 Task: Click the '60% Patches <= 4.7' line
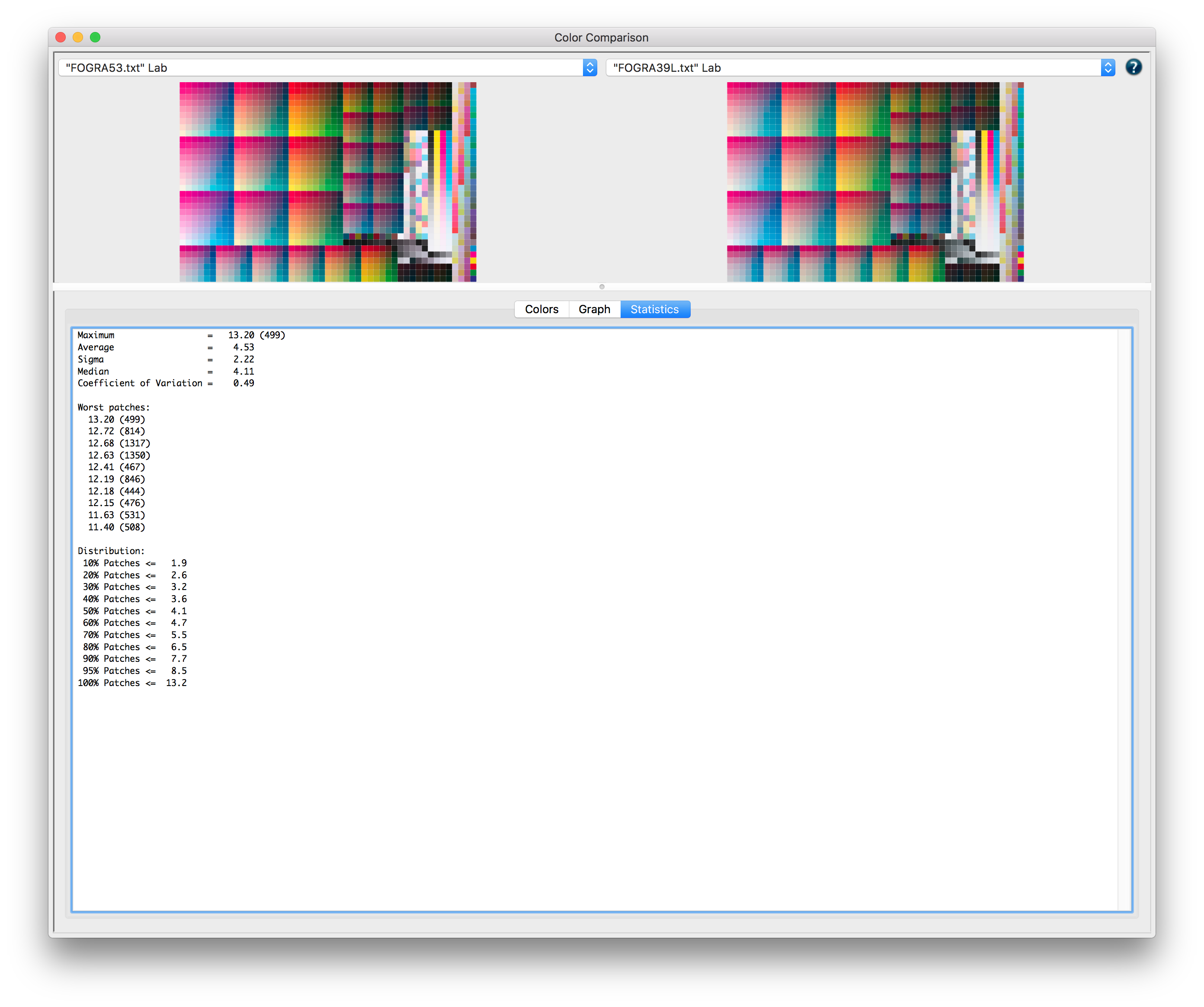pos(135,623)
